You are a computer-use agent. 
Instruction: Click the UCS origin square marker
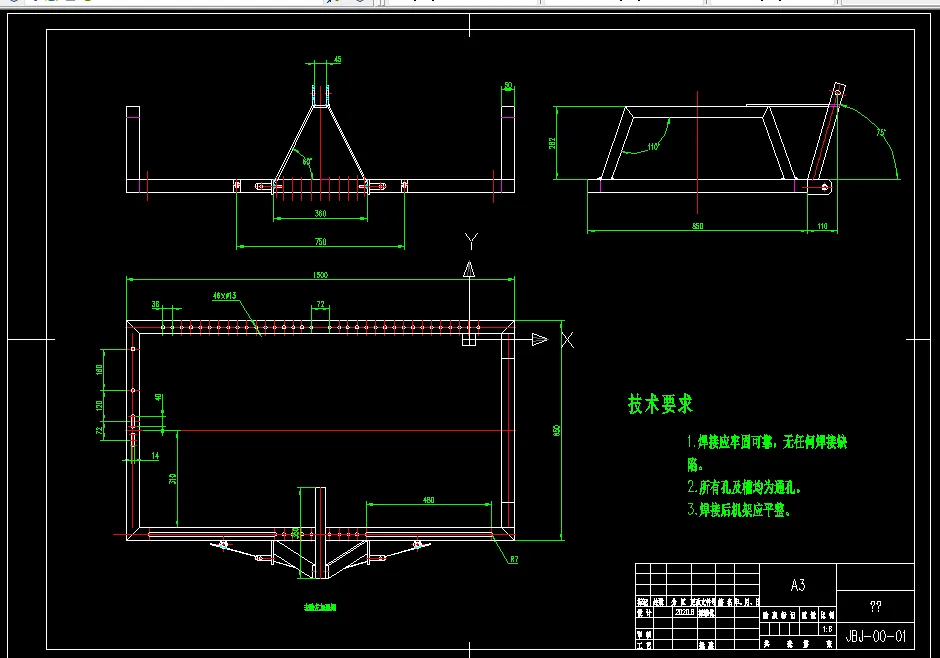[x=469, y=340]
